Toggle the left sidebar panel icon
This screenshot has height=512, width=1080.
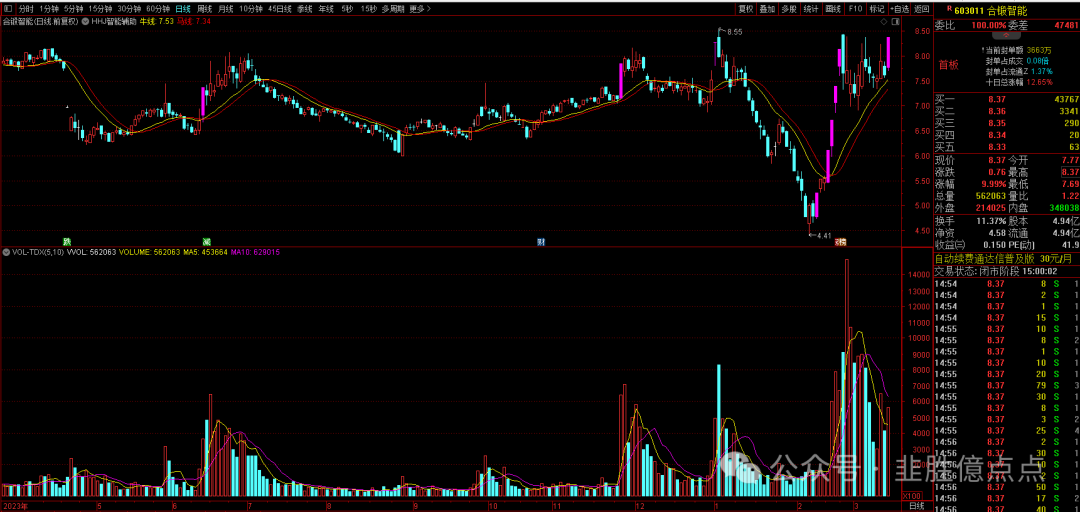[x=7, y=10]
